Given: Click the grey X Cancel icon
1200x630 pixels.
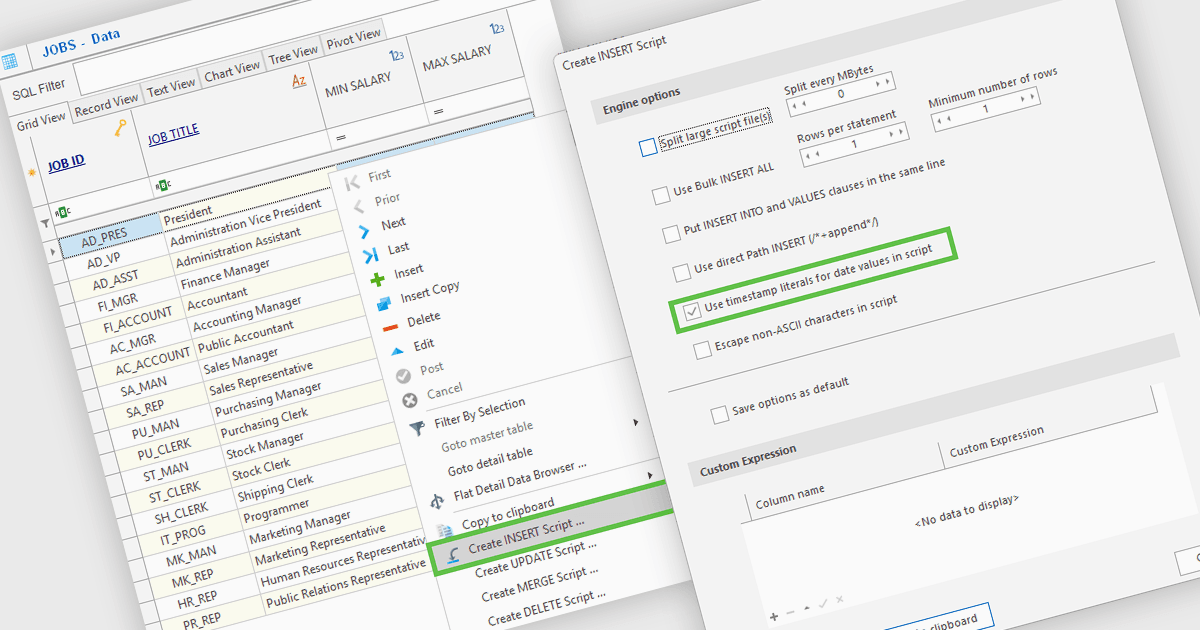Looking at the screenshot, I should [409, 400].
